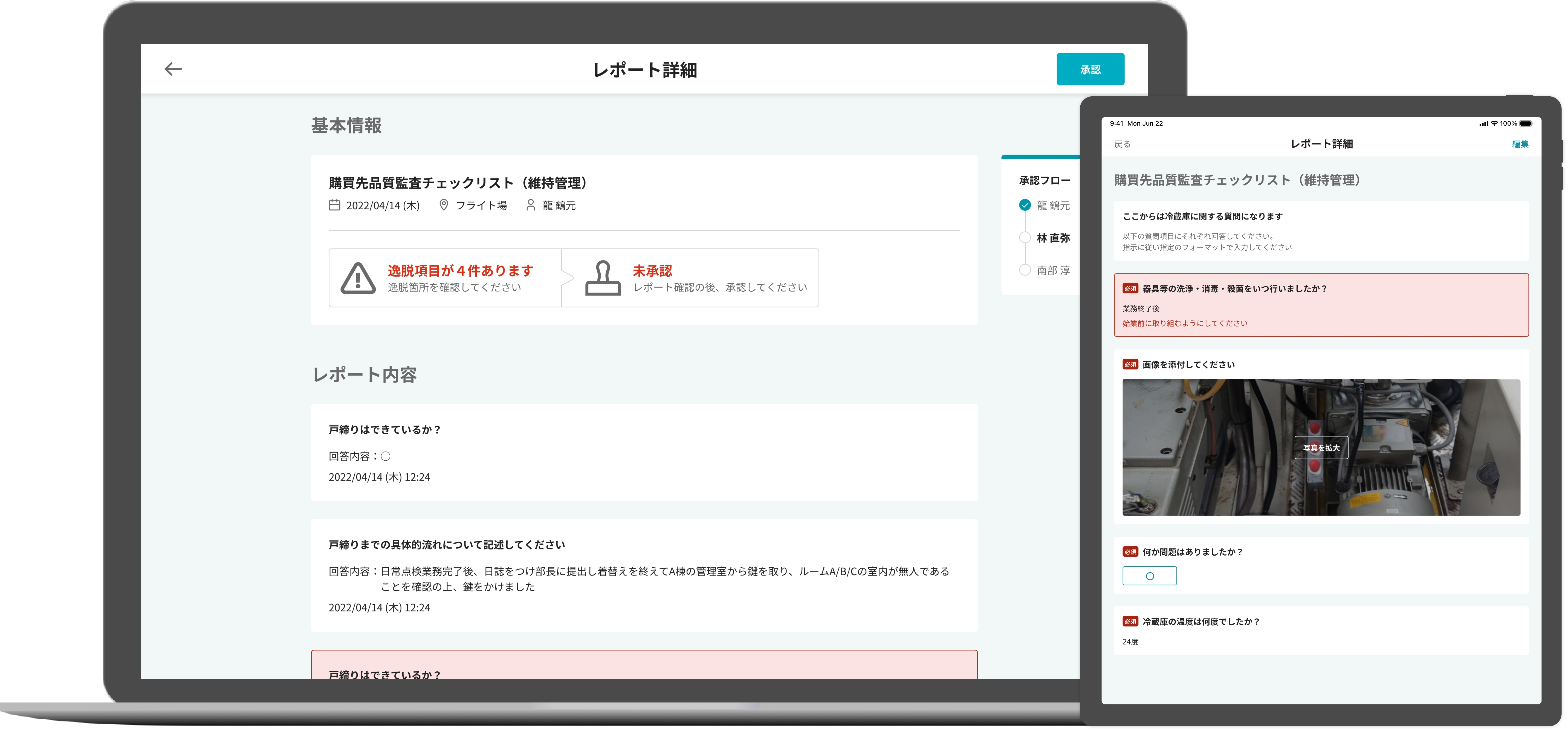Click the date 2022/04/14 (木) in basic info

point(383,206)
